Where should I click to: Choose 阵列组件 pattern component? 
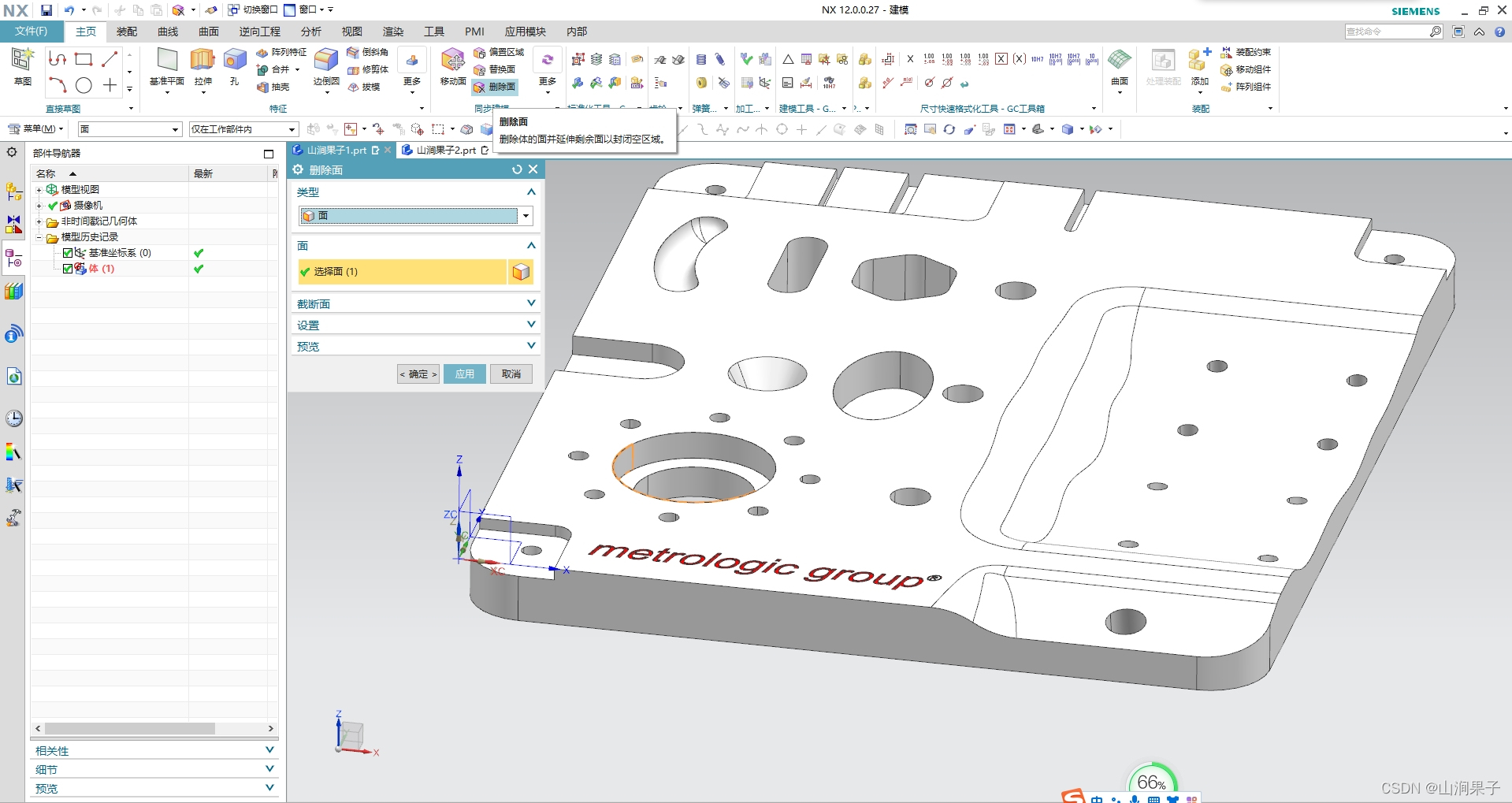[x=1246, y=87]
